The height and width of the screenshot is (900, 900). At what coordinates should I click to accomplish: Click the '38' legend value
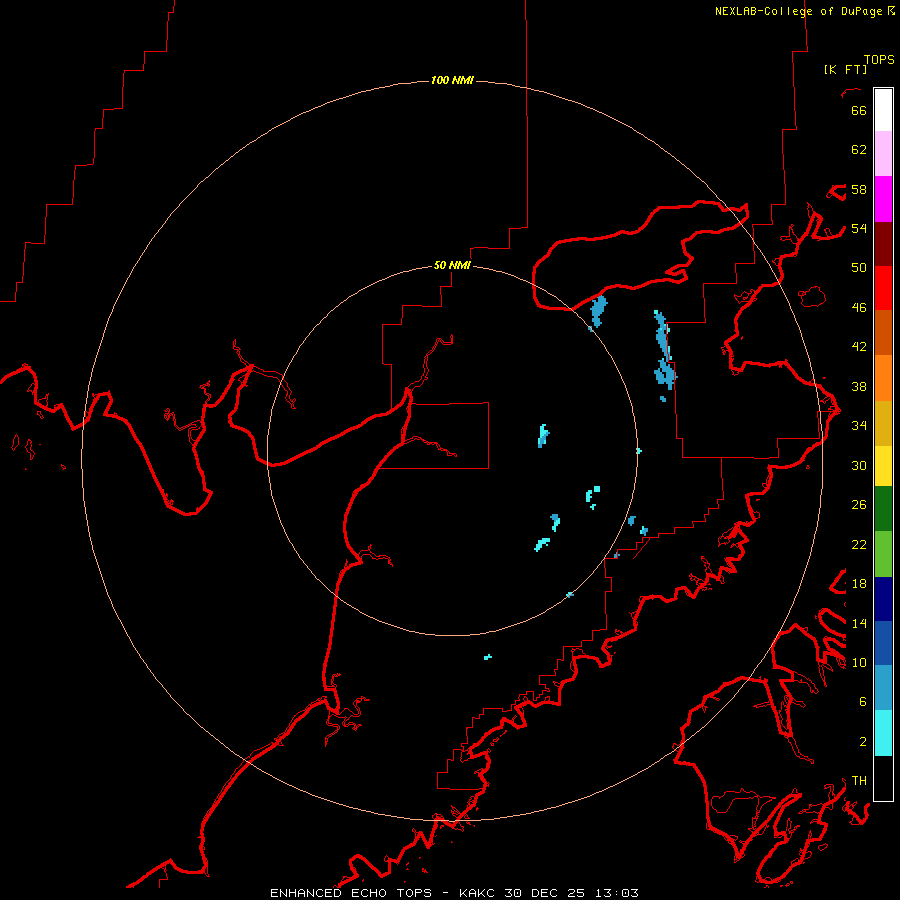(859, 387)
